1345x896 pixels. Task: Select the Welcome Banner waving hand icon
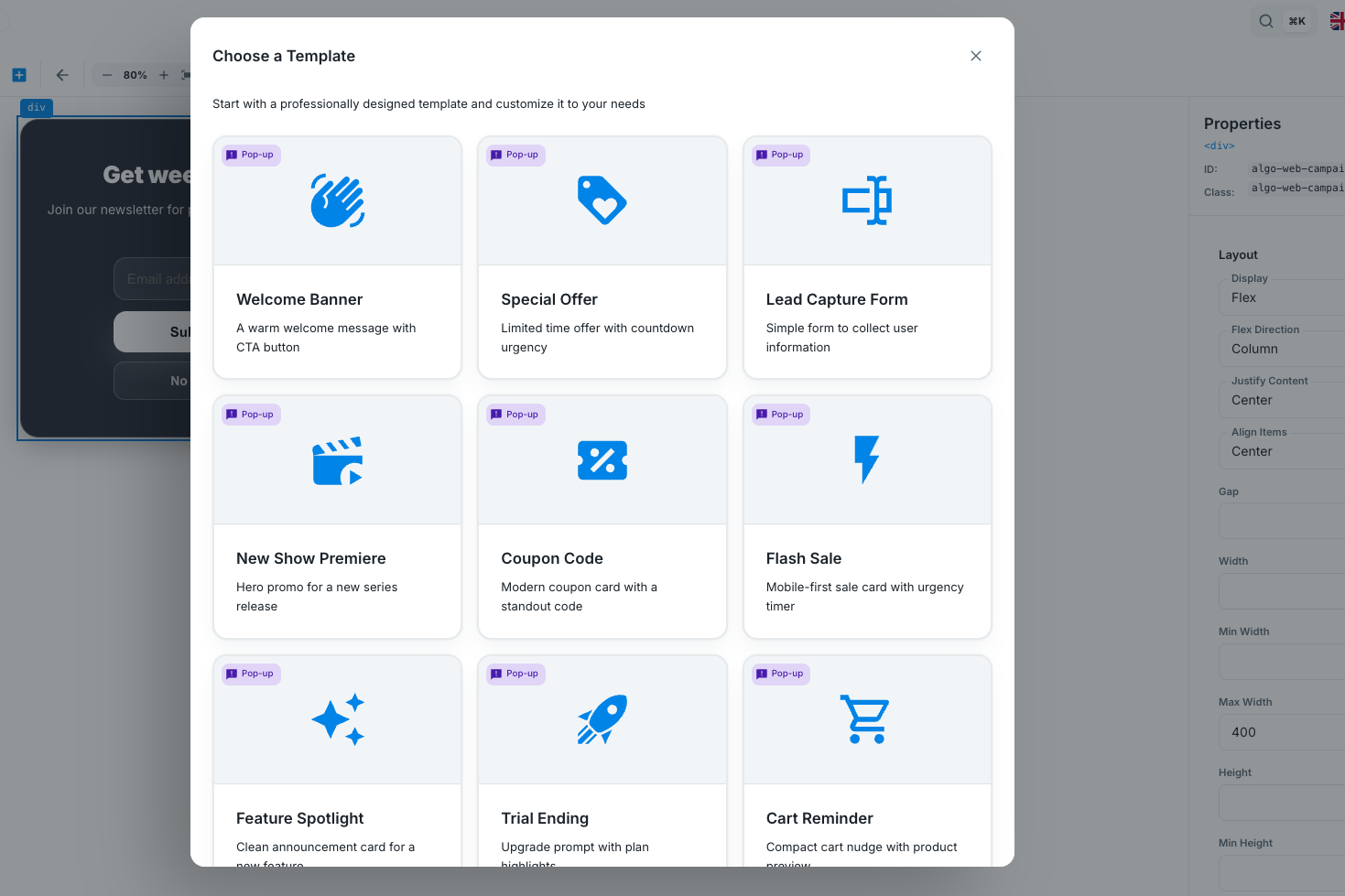338,200
